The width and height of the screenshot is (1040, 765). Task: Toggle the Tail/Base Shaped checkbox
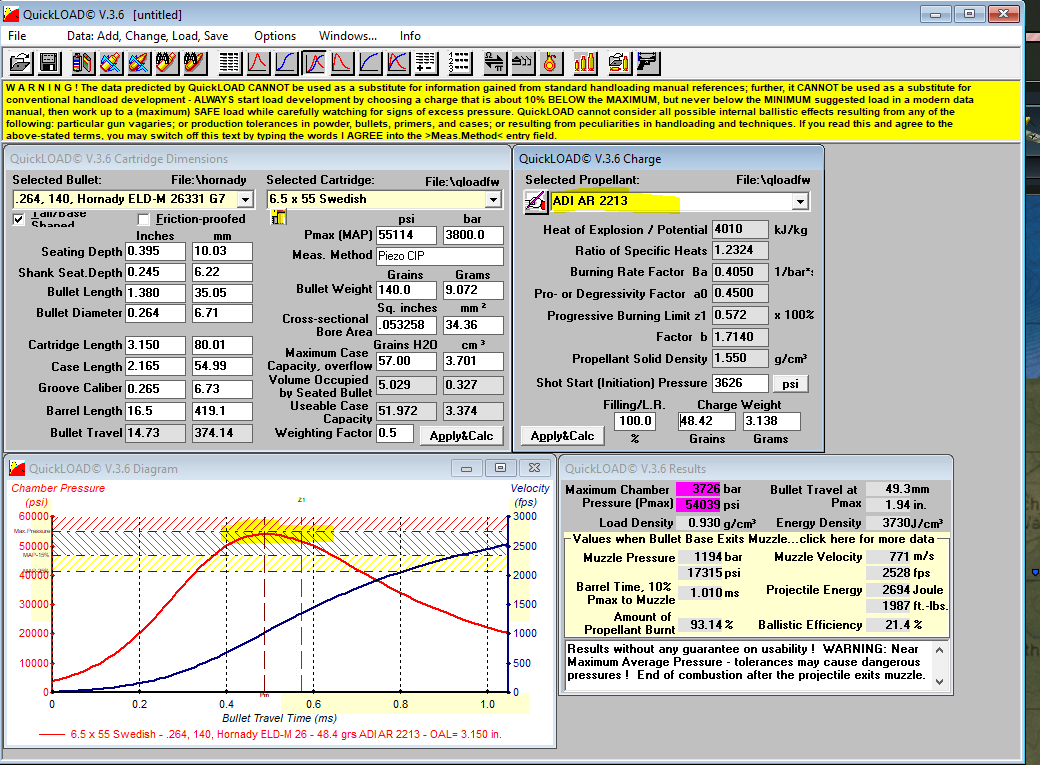point(19,220)
